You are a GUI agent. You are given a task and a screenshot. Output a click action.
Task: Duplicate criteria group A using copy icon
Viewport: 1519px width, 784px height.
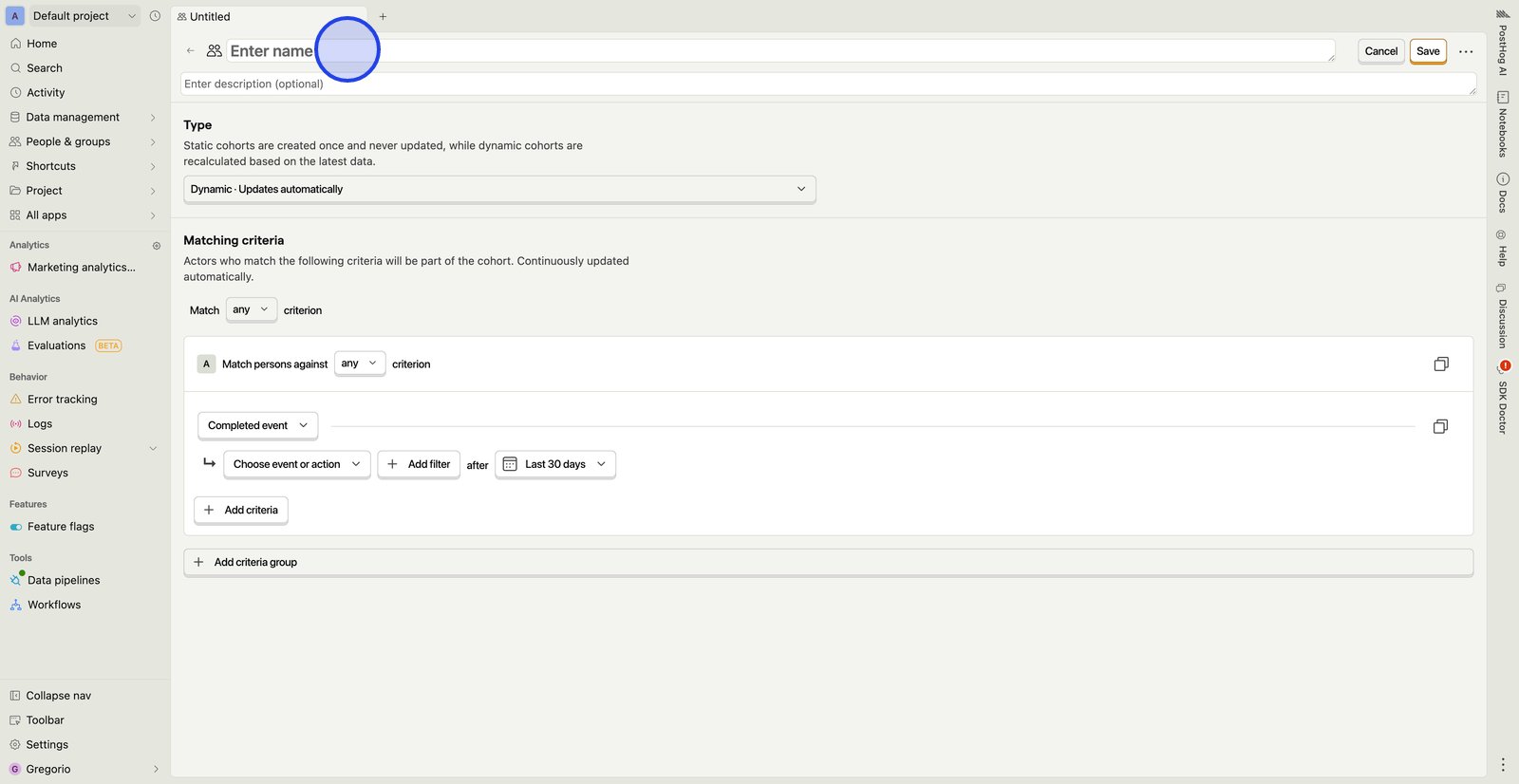[1440, 364]
